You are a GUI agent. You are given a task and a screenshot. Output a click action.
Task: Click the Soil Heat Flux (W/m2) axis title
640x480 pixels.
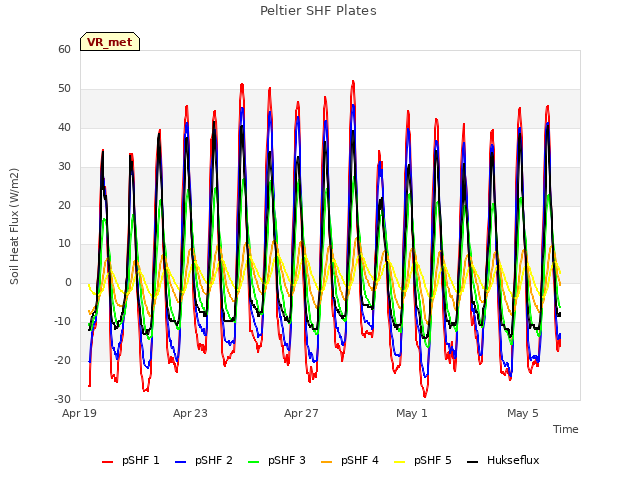[14, 226]
